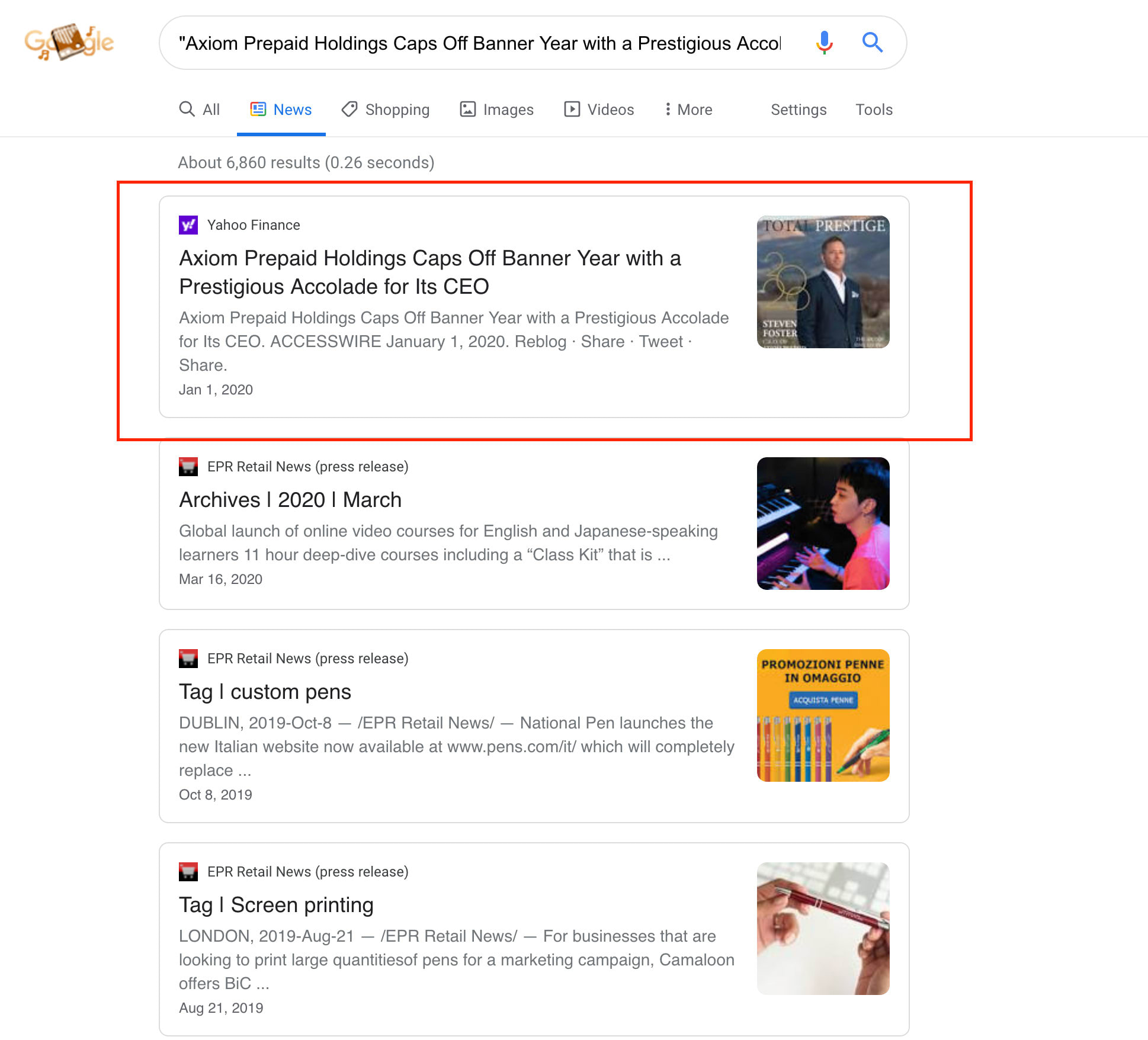
Task: Open the Axiom Prepaid Holdings headline
Action: pyautogui.click(x=430, y=272)
